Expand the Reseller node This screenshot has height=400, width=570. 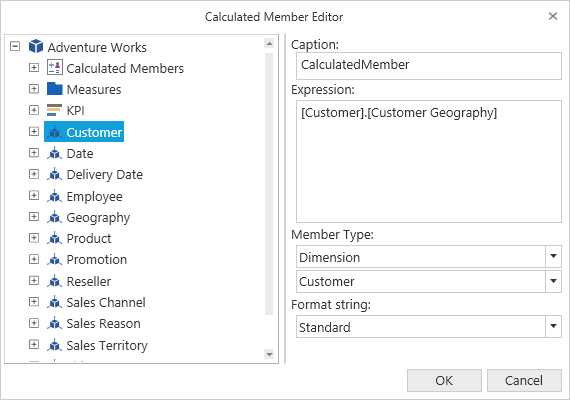[x=34, y=281]
